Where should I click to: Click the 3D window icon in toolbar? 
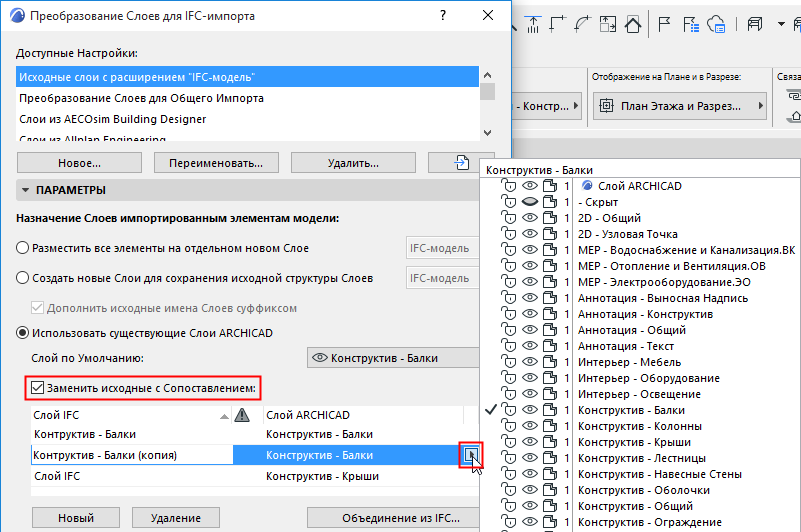click(755, 24)
